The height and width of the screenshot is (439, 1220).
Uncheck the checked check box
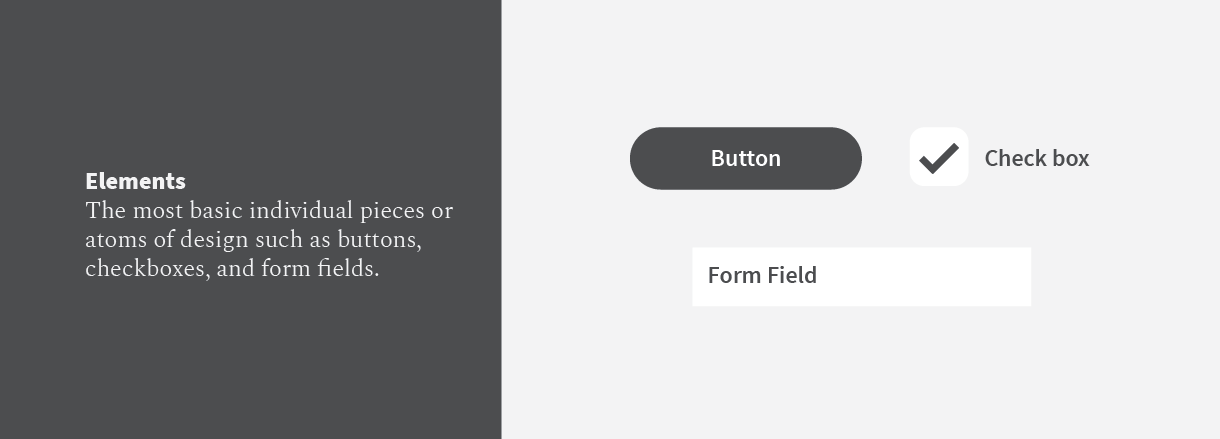click(x=939, y=157)
